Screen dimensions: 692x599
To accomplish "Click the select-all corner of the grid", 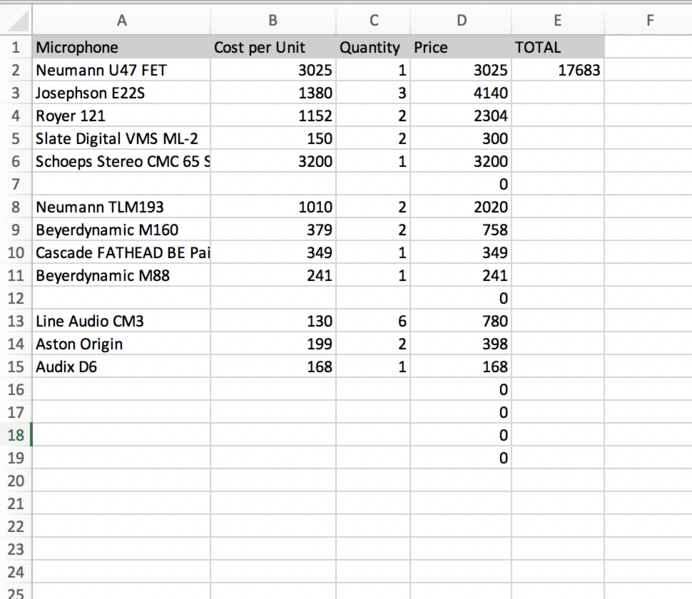I will tap(16, 20).
